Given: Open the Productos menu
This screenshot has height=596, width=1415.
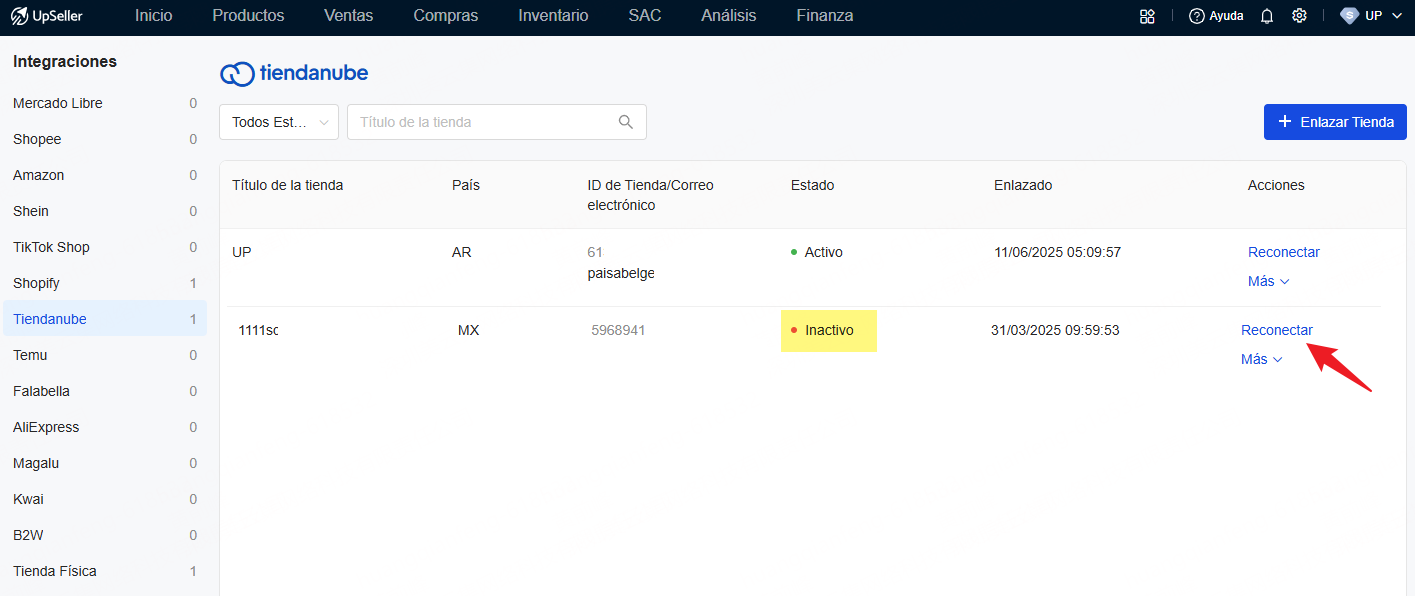Looking at the screenshot, I should pos(249,16).
